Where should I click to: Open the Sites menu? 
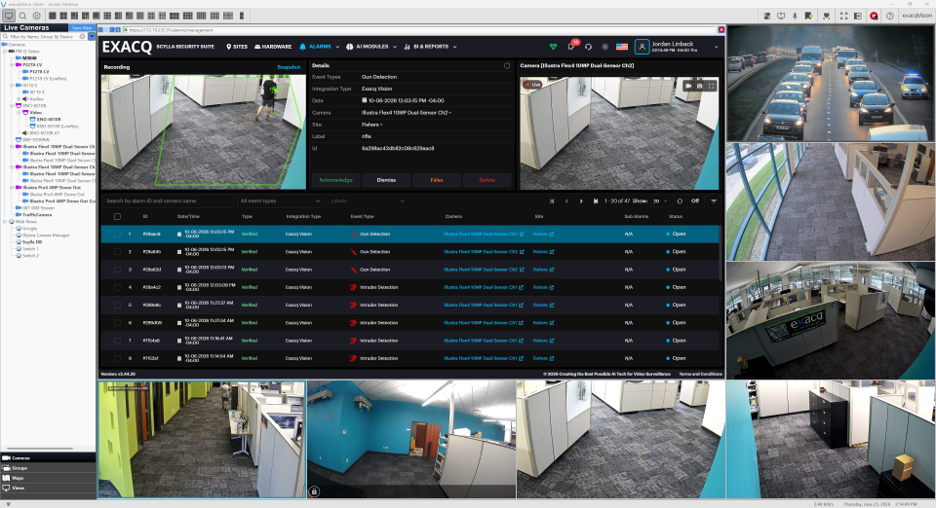pyautogui.click(x=237, y=47)
